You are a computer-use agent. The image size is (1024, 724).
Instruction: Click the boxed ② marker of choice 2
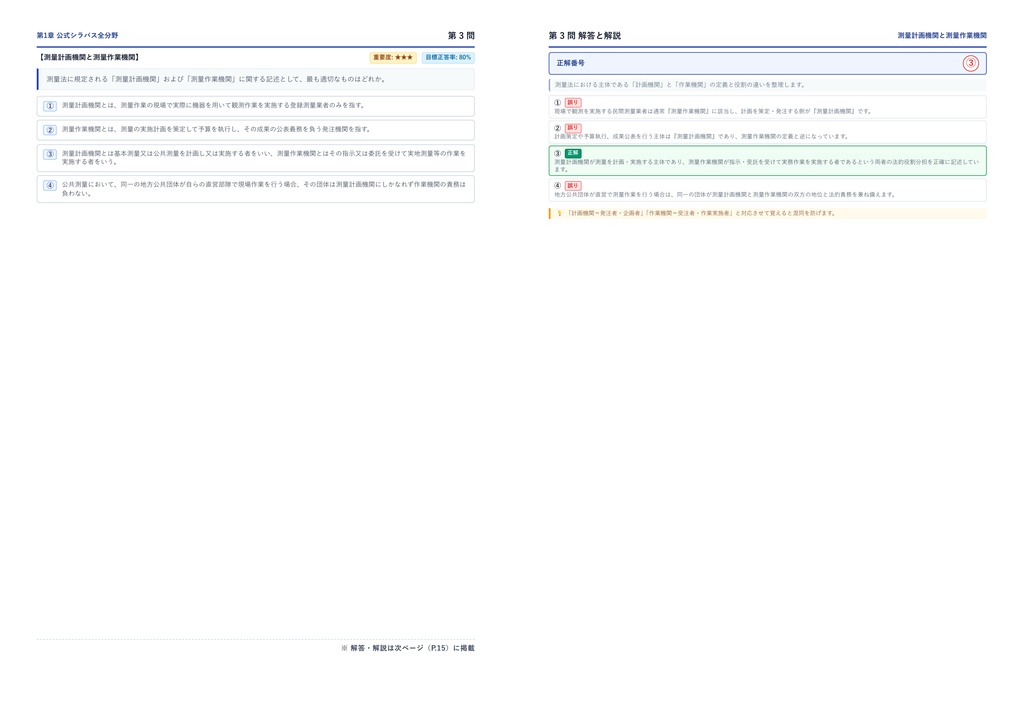[50, 130]
